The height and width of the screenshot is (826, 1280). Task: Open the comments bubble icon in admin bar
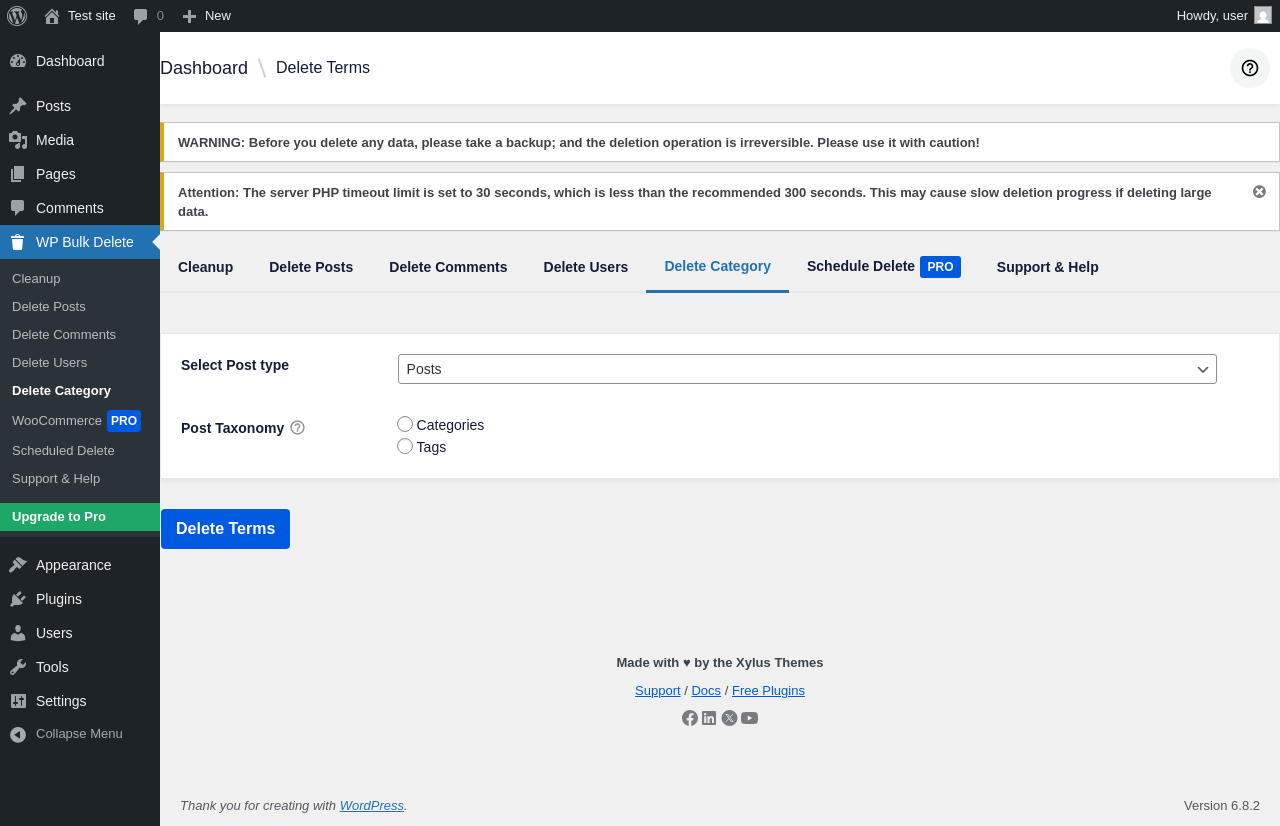[140, 16]
